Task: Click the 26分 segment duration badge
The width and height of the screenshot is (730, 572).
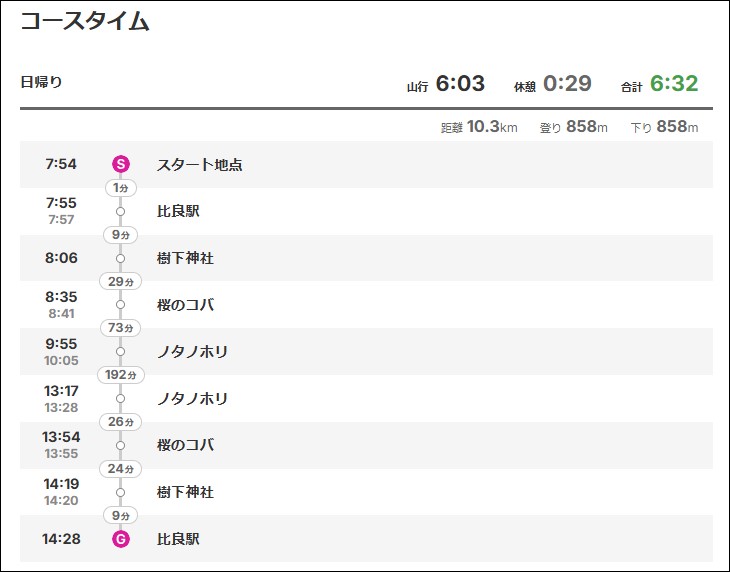Action: pos(121,422)
